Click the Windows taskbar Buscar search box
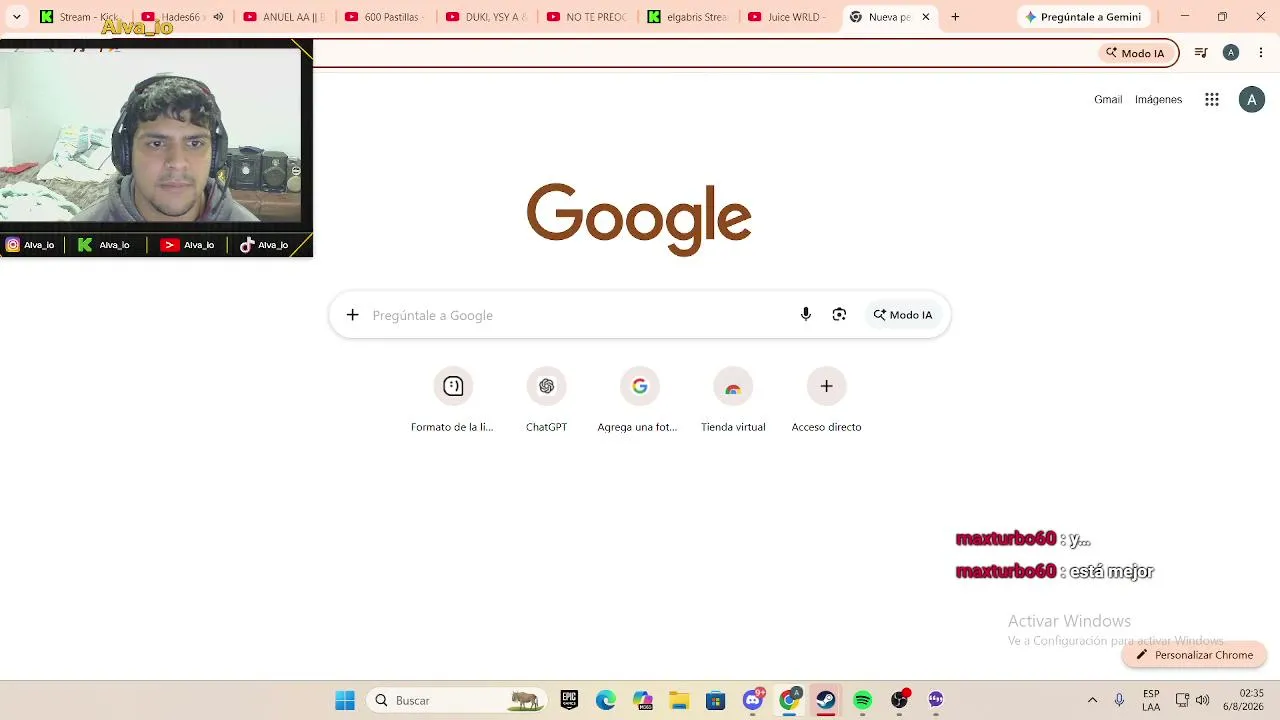The image size is (1280, 720). tap(455, 700)
